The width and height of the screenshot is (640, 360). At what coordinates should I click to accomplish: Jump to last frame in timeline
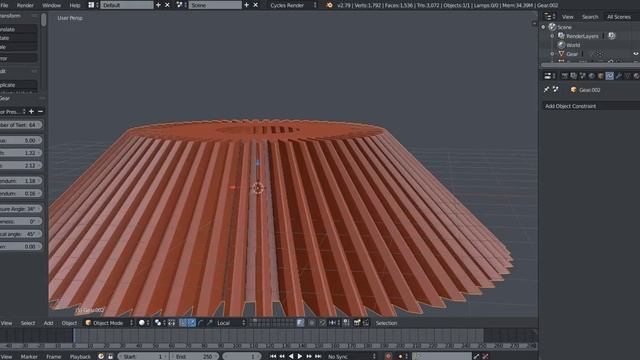coord(318,356)
